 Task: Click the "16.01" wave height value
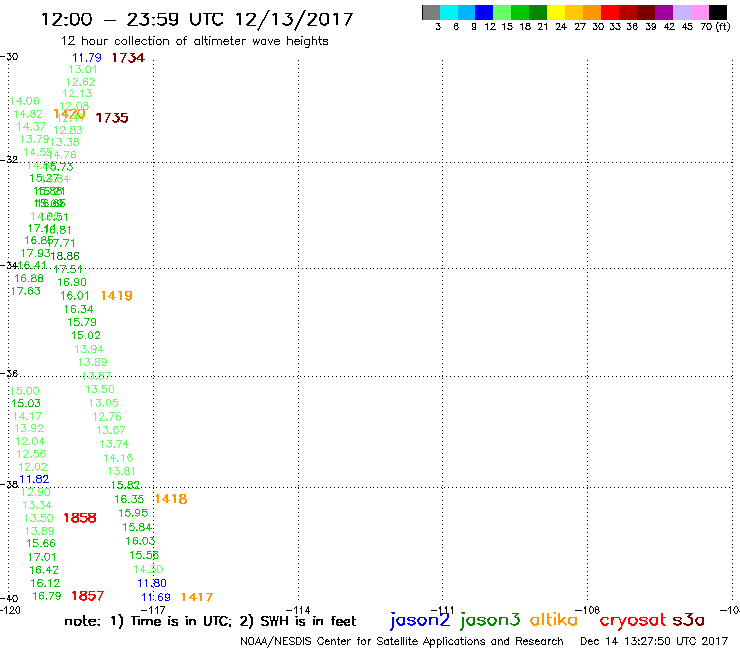[75, 295]
